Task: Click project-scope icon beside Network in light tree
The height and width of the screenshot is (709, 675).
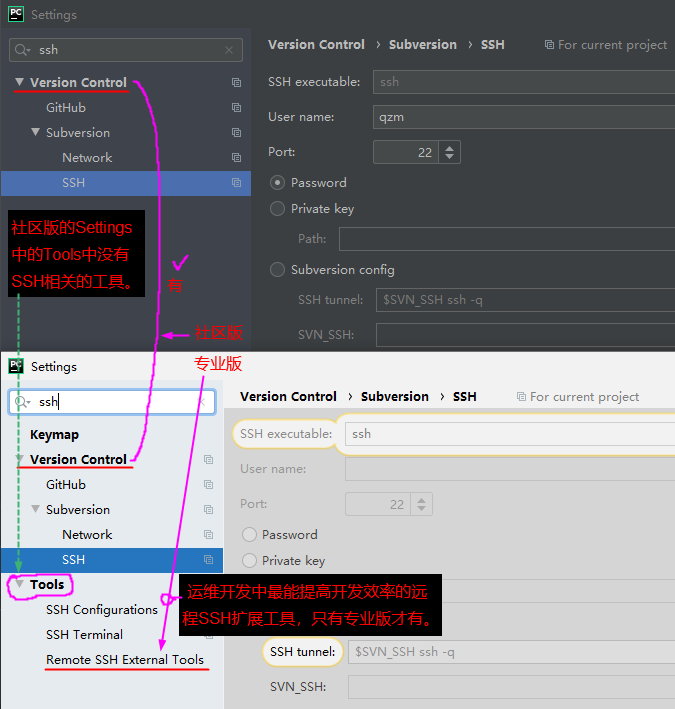Action: coord(208,534)
